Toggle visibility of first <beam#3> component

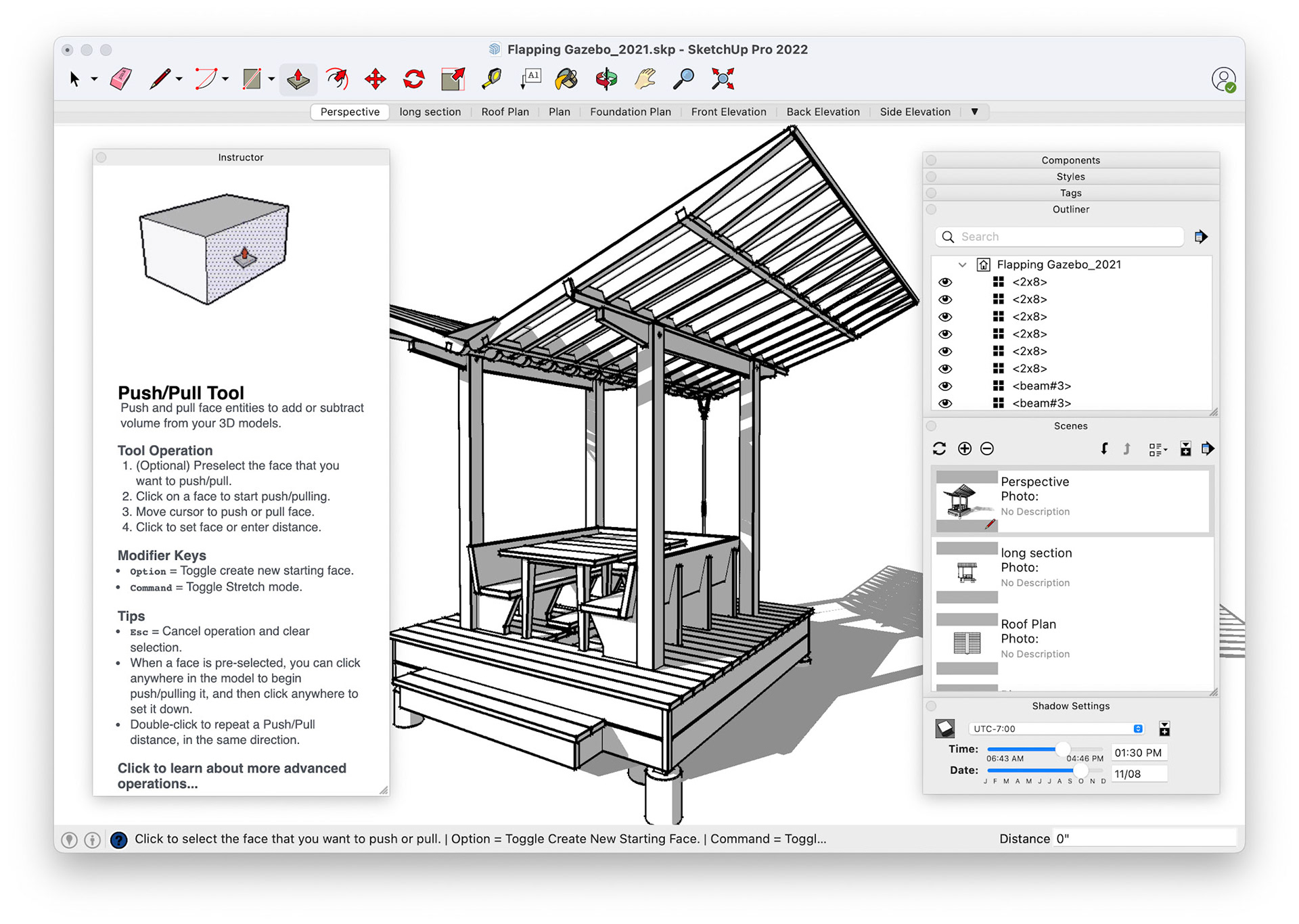(945, 386)
